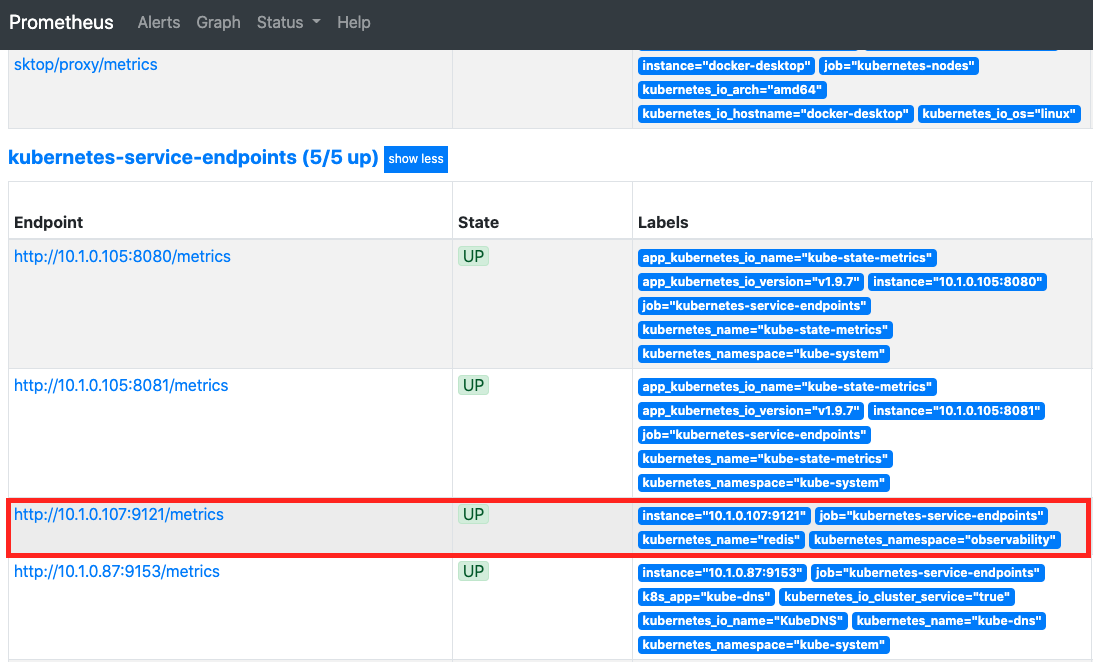Click the instance="docker-desktop" label badge
Viewport: 1093px width, 662px height.
point(726,66)
